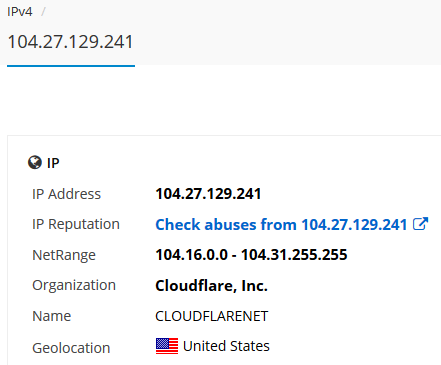Click the external link icon after abuses link
441x365 pixels.
(420, 224)
